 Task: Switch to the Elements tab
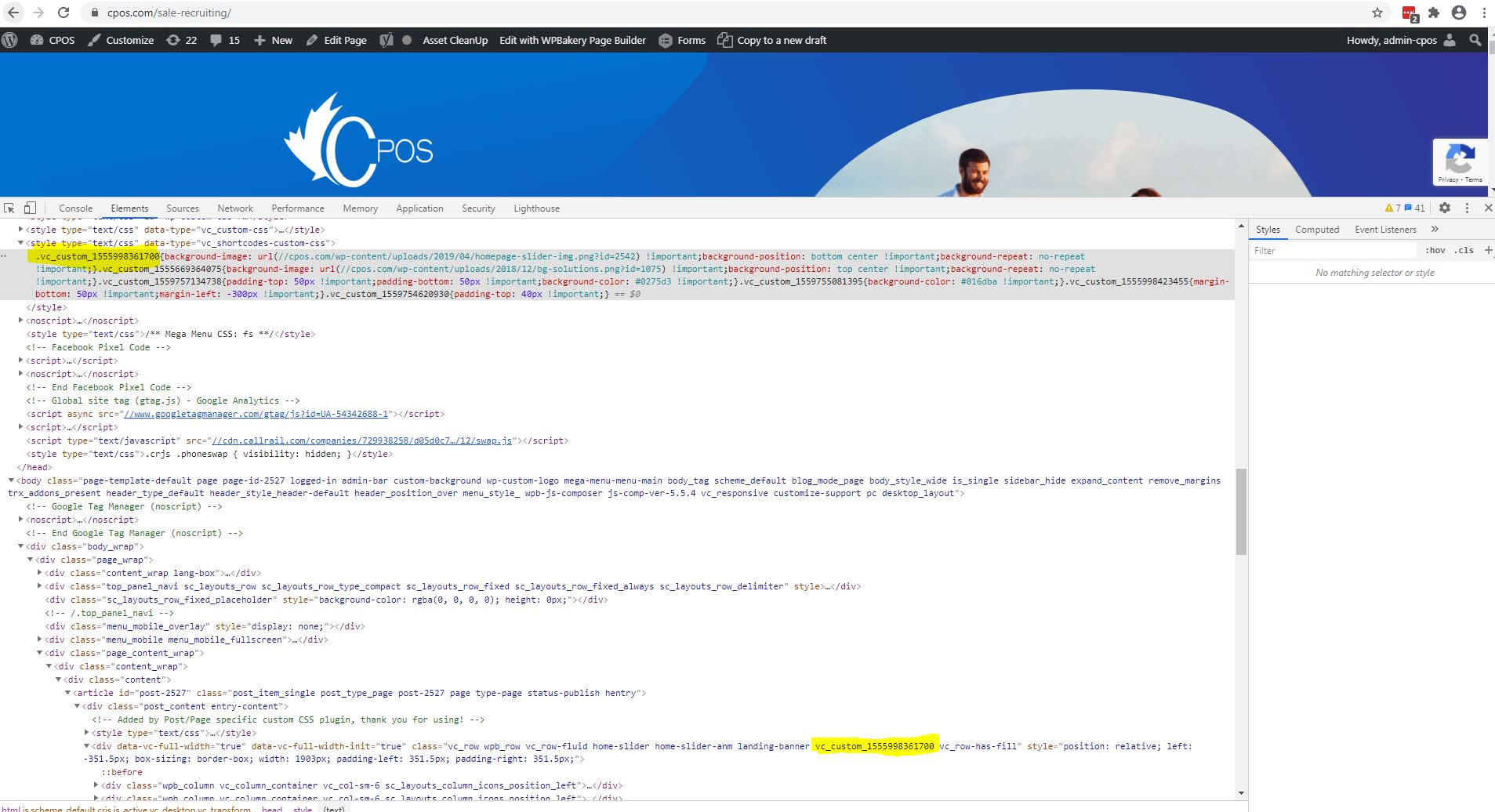tap(129, 208)
